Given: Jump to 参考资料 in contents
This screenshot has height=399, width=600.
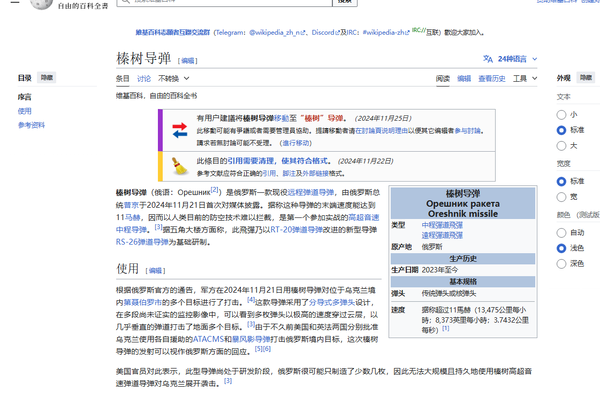Looking at the screenshot, I should [31, 125].
